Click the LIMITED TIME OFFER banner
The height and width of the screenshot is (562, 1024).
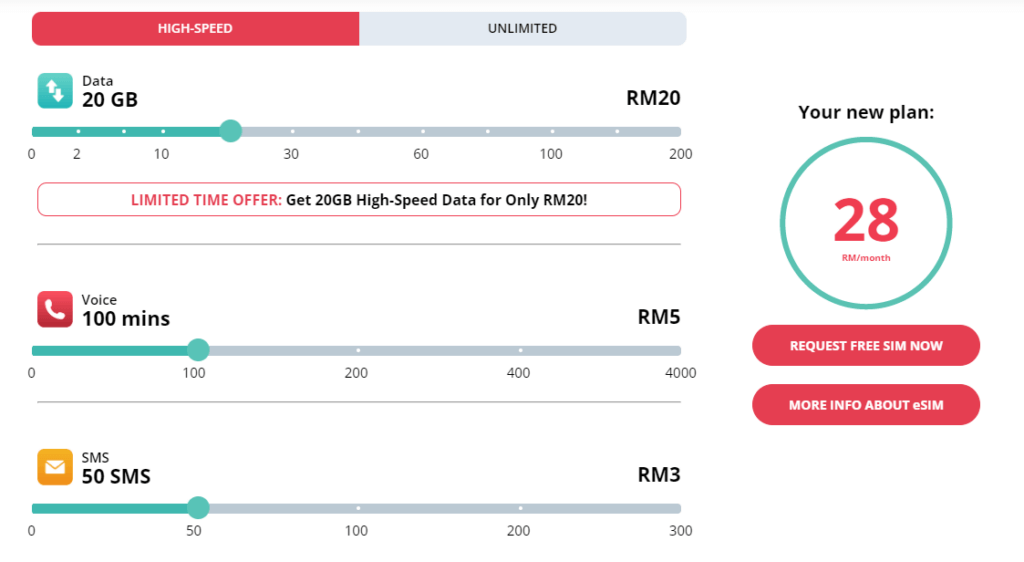point(359,200)
